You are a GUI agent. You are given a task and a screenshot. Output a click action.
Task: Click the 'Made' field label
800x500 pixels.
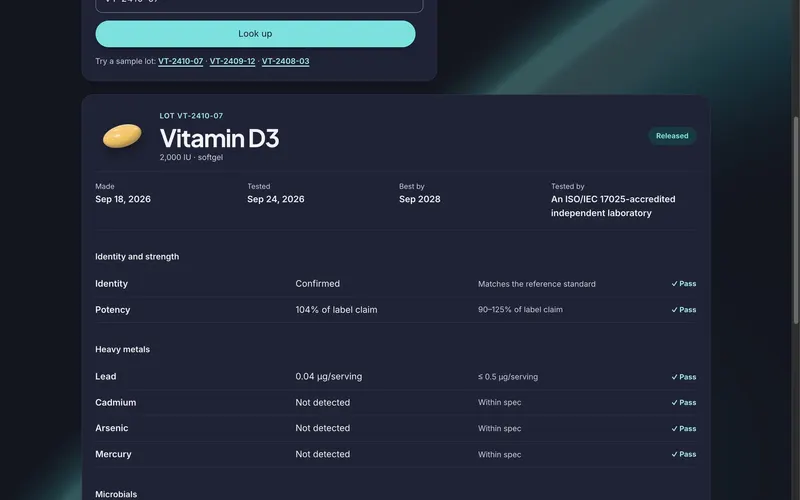(105, 186)
